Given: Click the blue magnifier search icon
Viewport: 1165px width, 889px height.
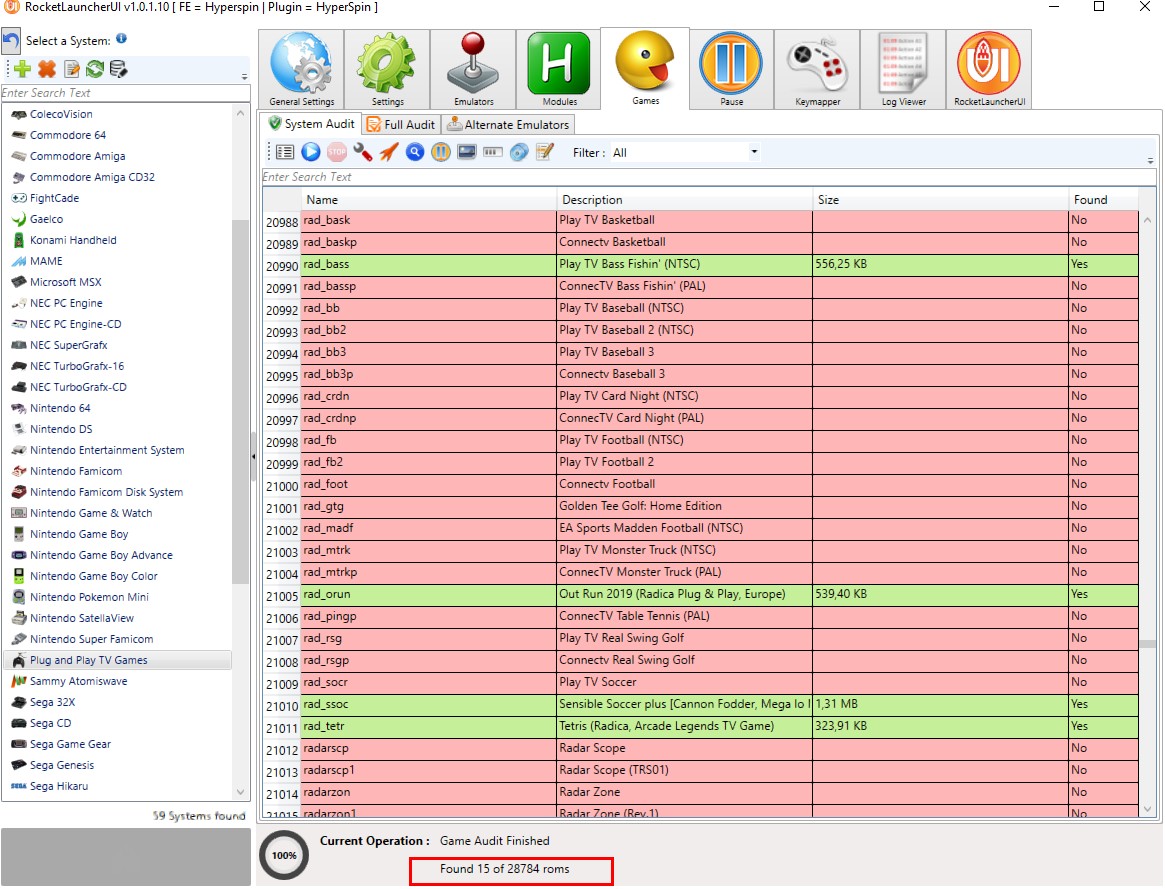Looking at the screenshot, I should pyautogui.click(x=415, y=152).
